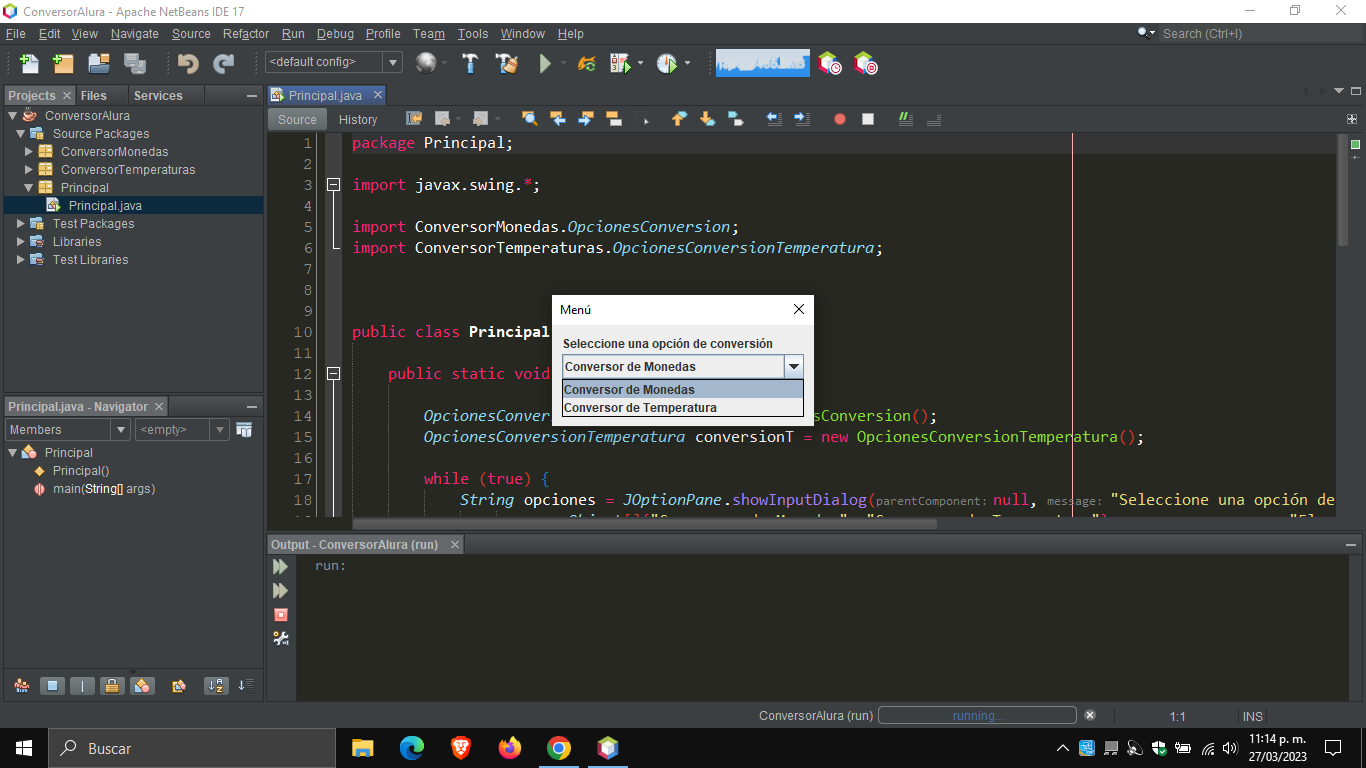Click the Build Project hammer icon
The height and width of the screenshot is (768, 1366).
pos(470,63)
